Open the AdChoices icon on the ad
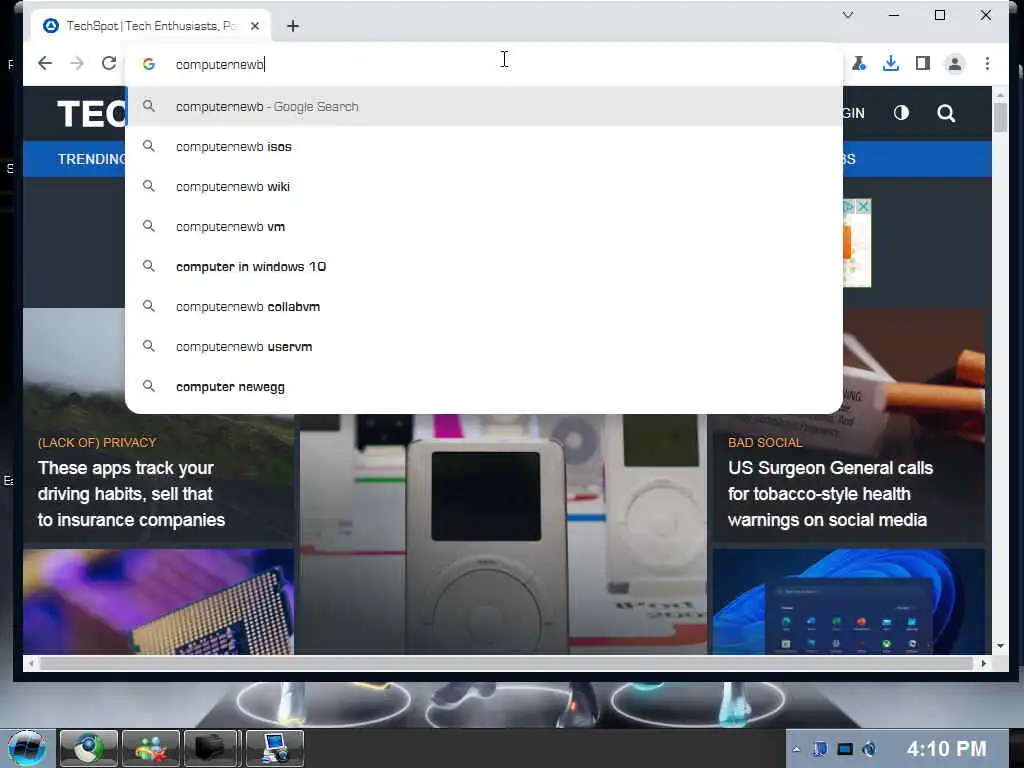 click(849, 206)
